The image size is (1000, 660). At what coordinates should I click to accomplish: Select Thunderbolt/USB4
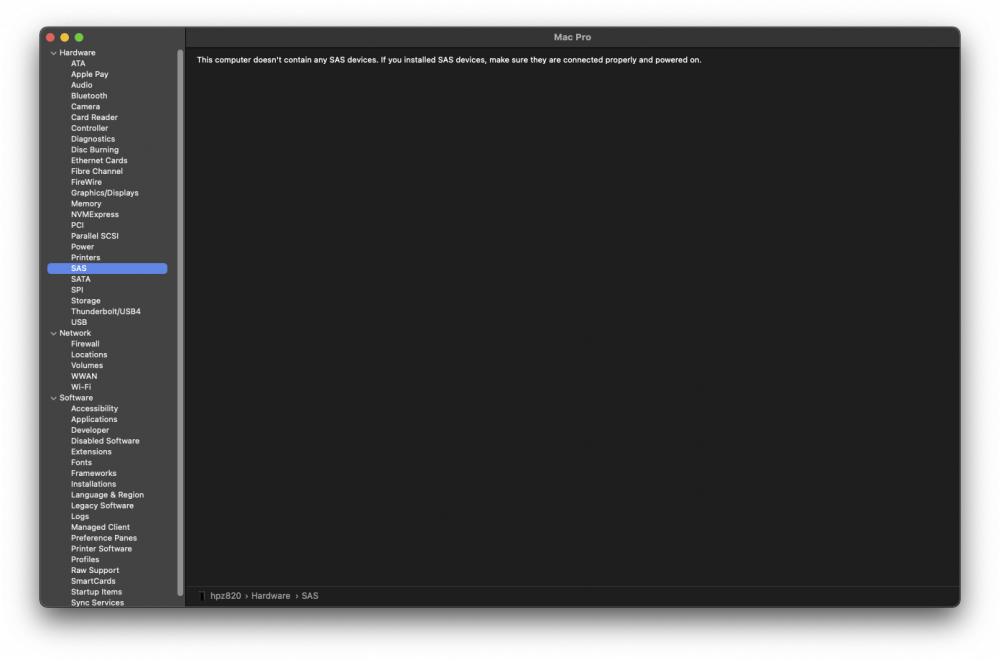tap(105, 312)
